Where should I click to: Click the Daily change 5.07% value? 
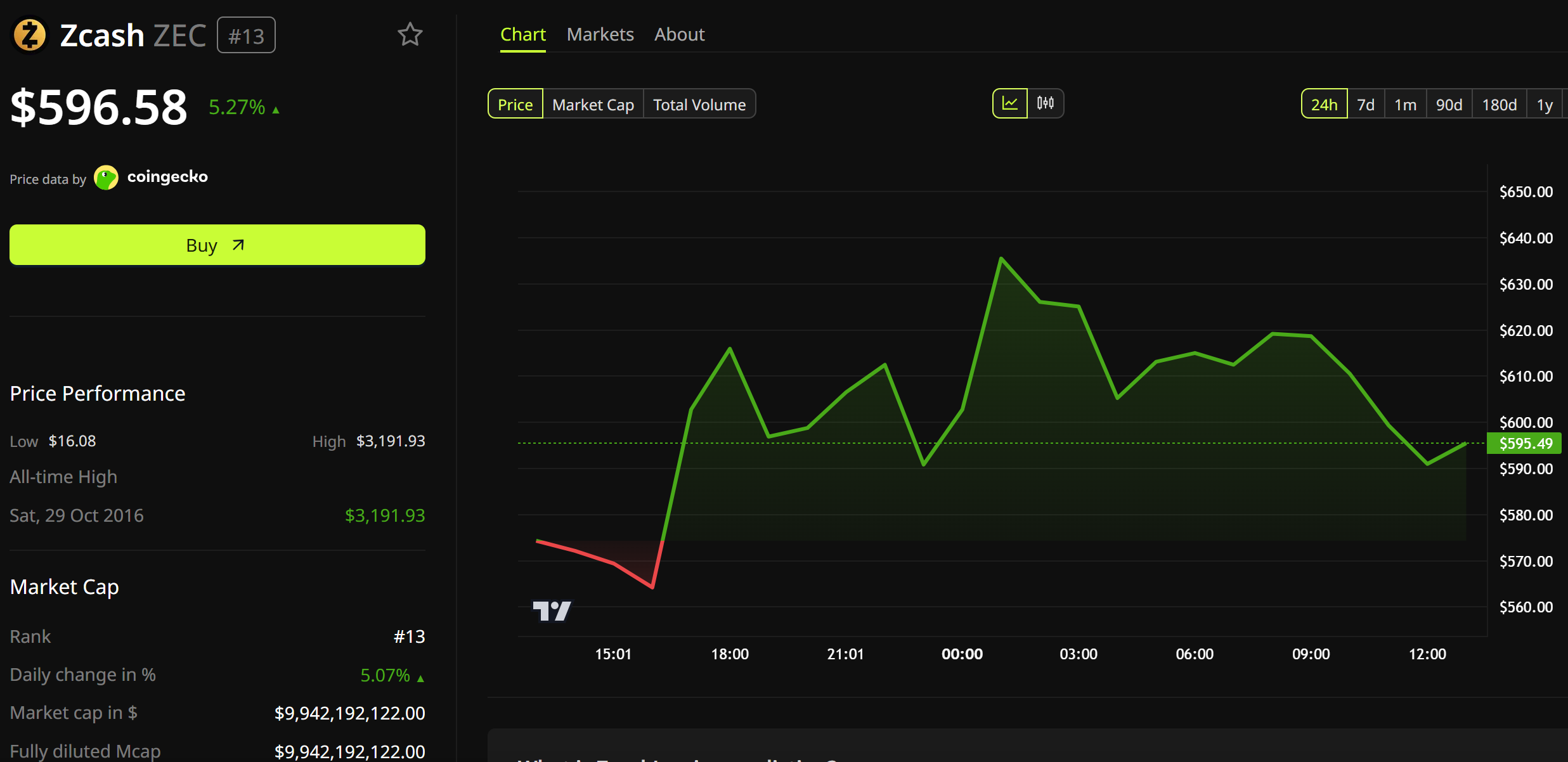(385, 675)
